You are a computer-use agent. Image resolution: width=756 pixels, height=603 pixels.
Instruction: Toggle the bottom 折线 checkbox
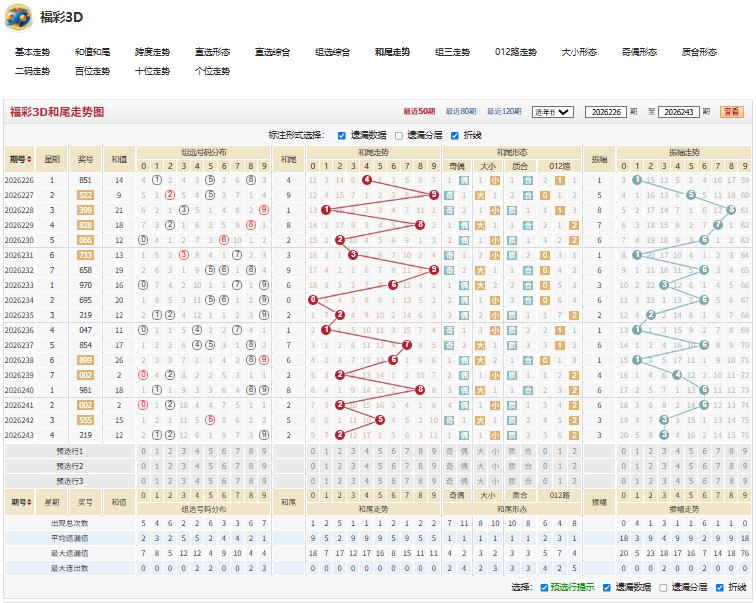click(720, 588)
